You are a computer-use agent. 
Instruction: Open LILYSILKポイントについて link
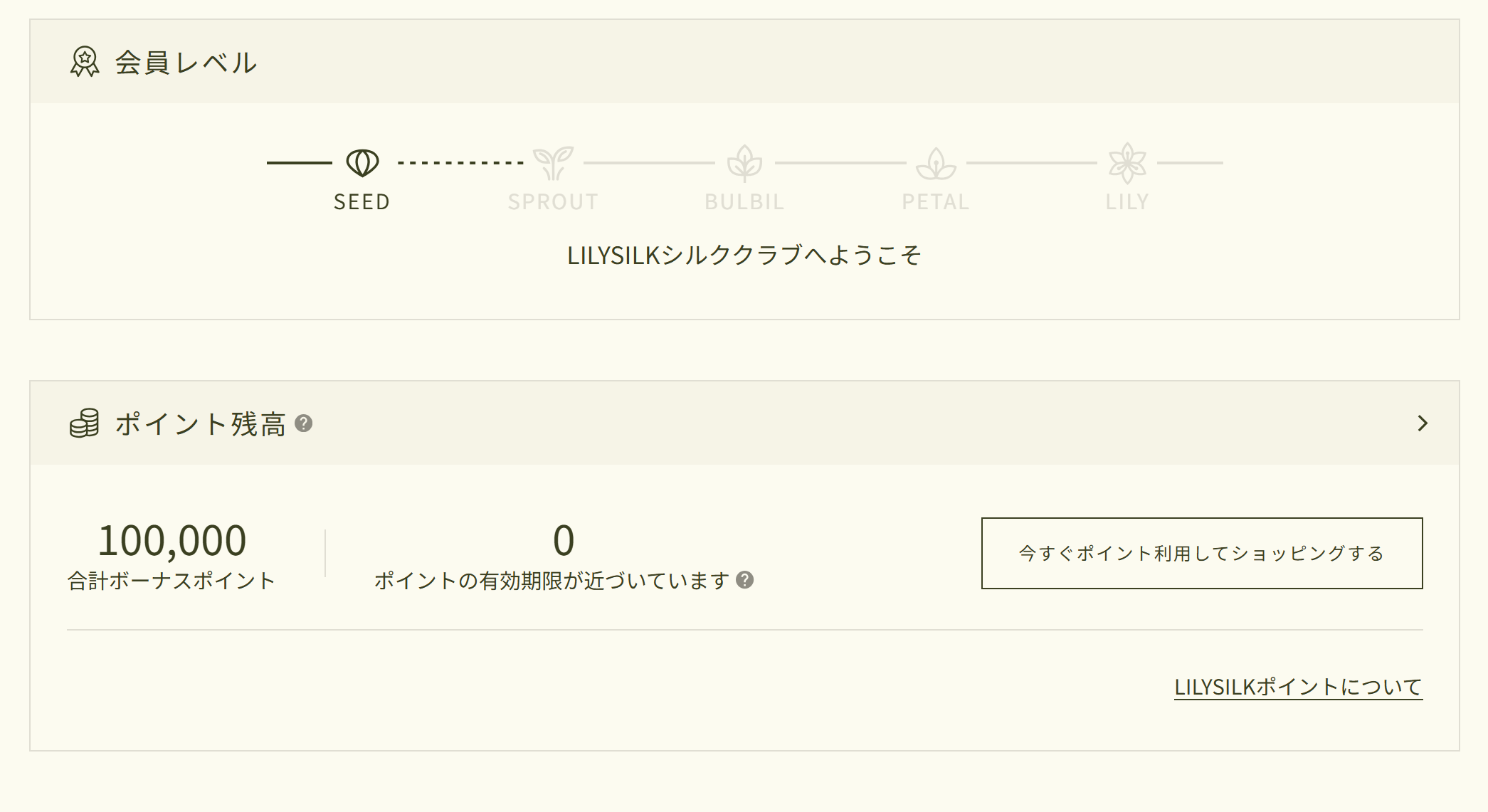(1298, 687)
